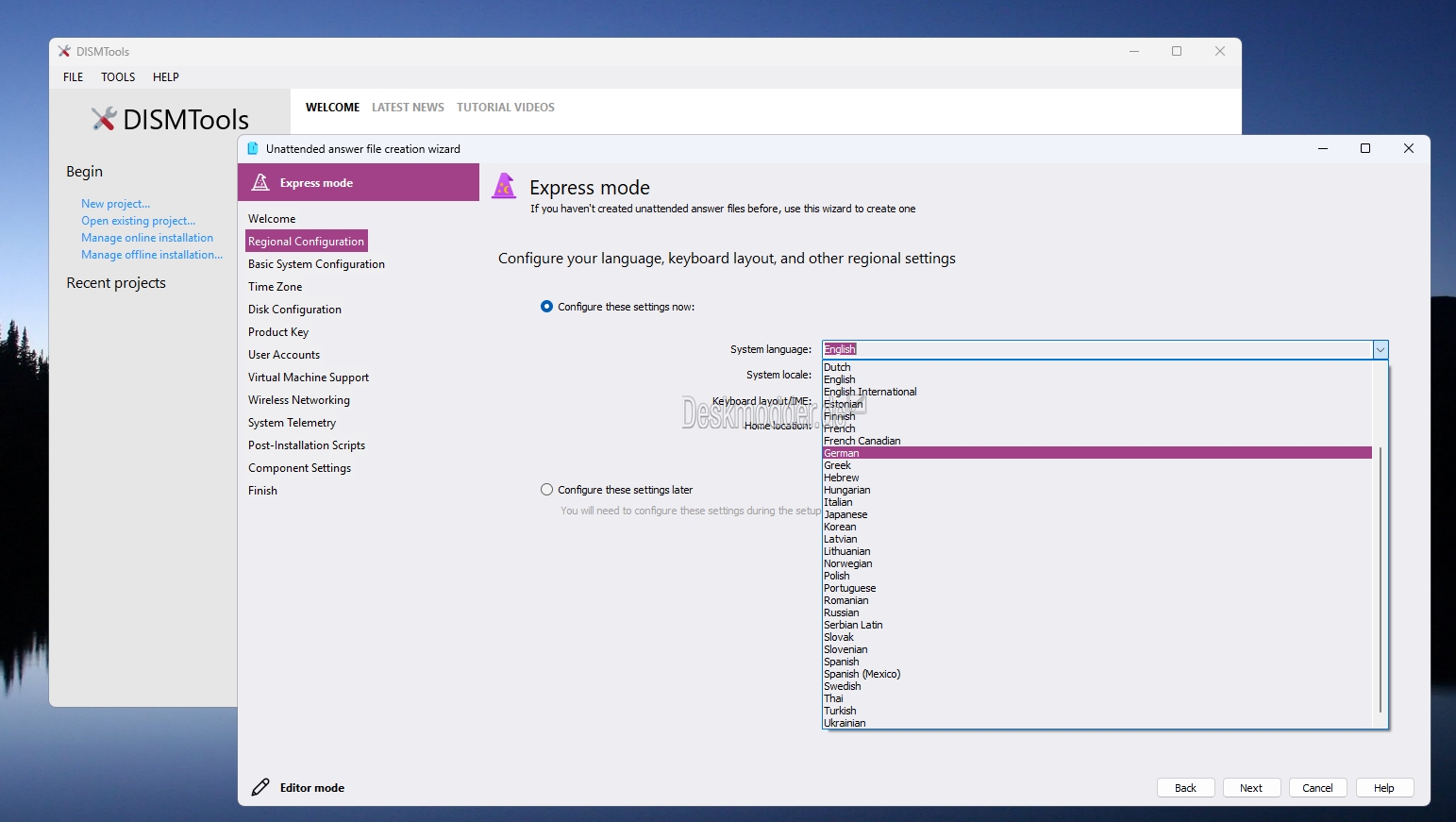Select Thai in the language list
The image size is (1456, 822).
click(1097, 698)
